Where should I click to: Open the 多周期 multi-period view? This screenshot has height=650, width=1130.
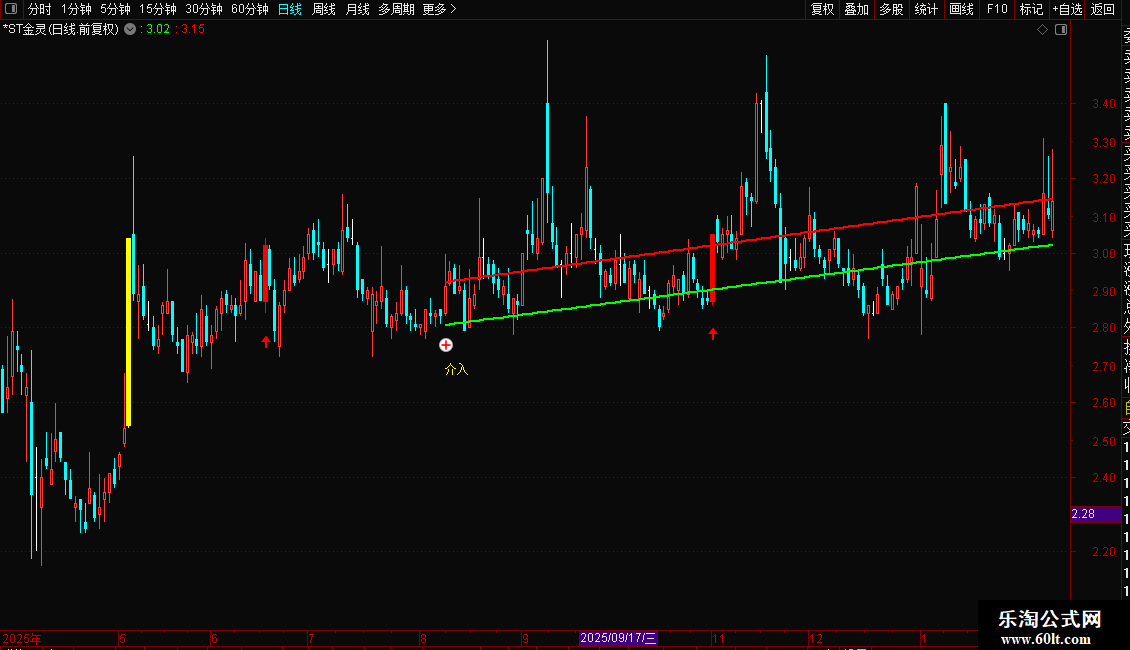(396, 9)
